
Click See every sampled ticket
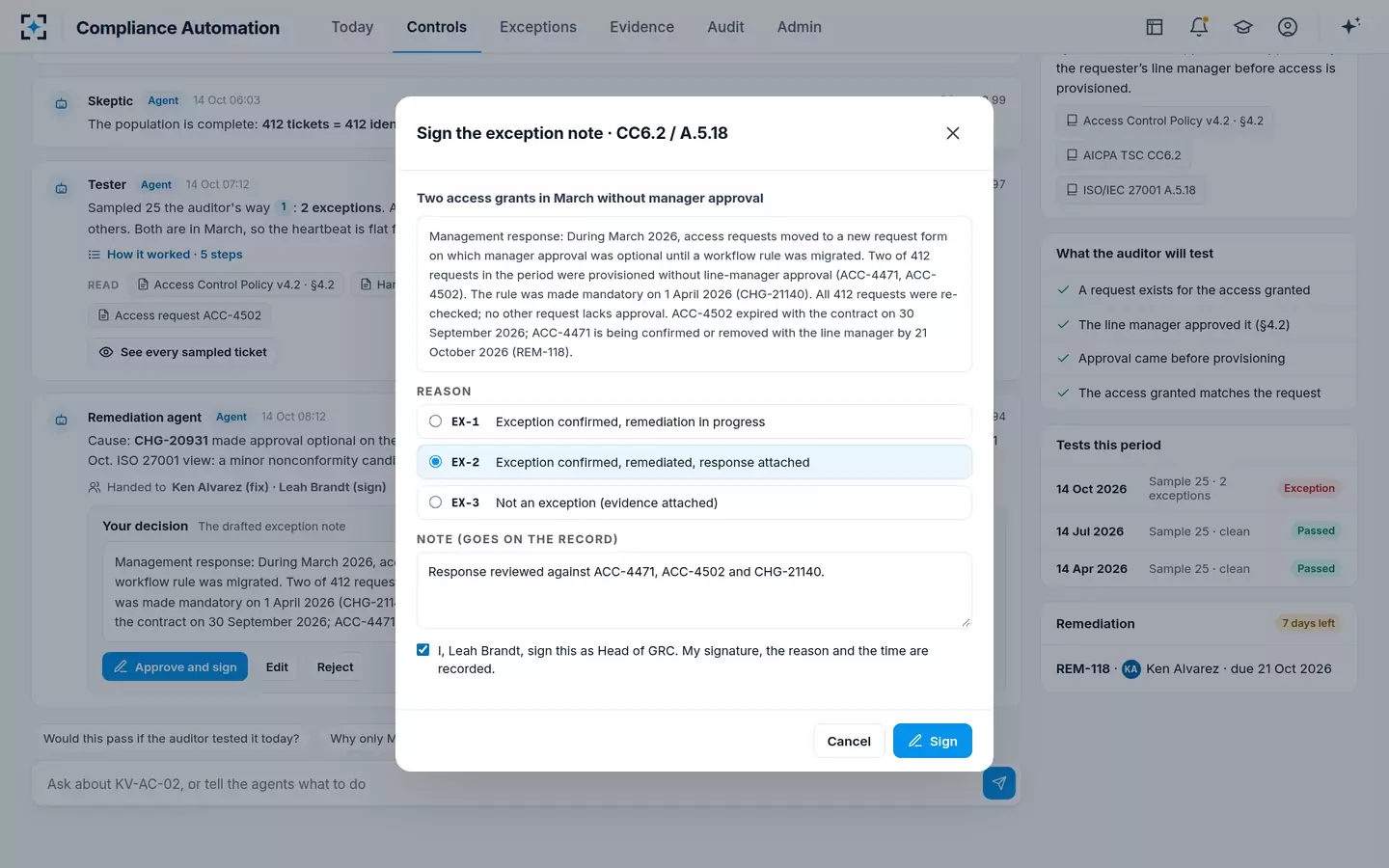click(x=183, y=352)
